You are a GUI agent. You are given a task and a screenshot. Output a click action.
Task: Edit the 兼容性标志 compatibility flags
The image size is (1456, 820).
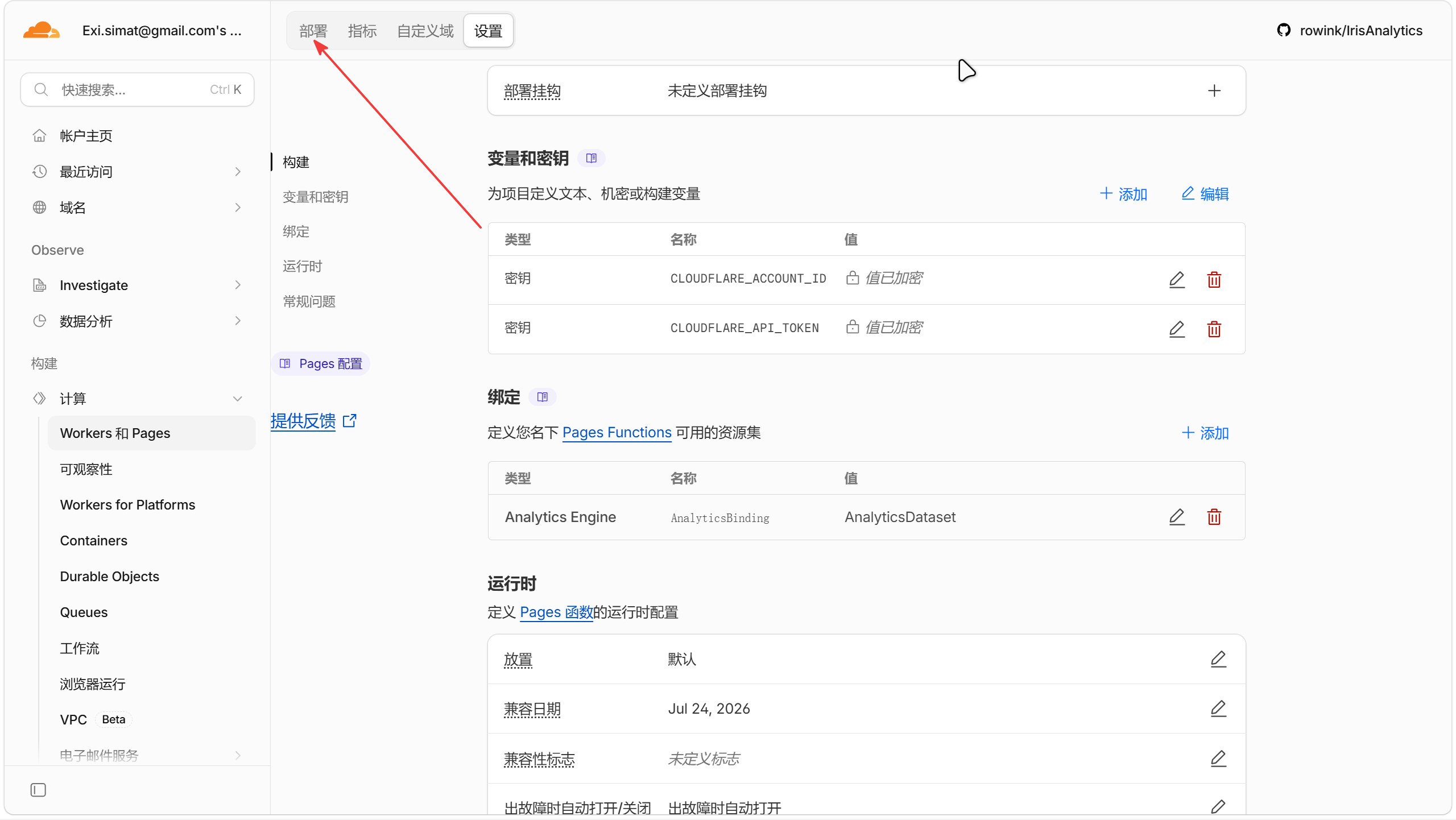point(1218,759)
